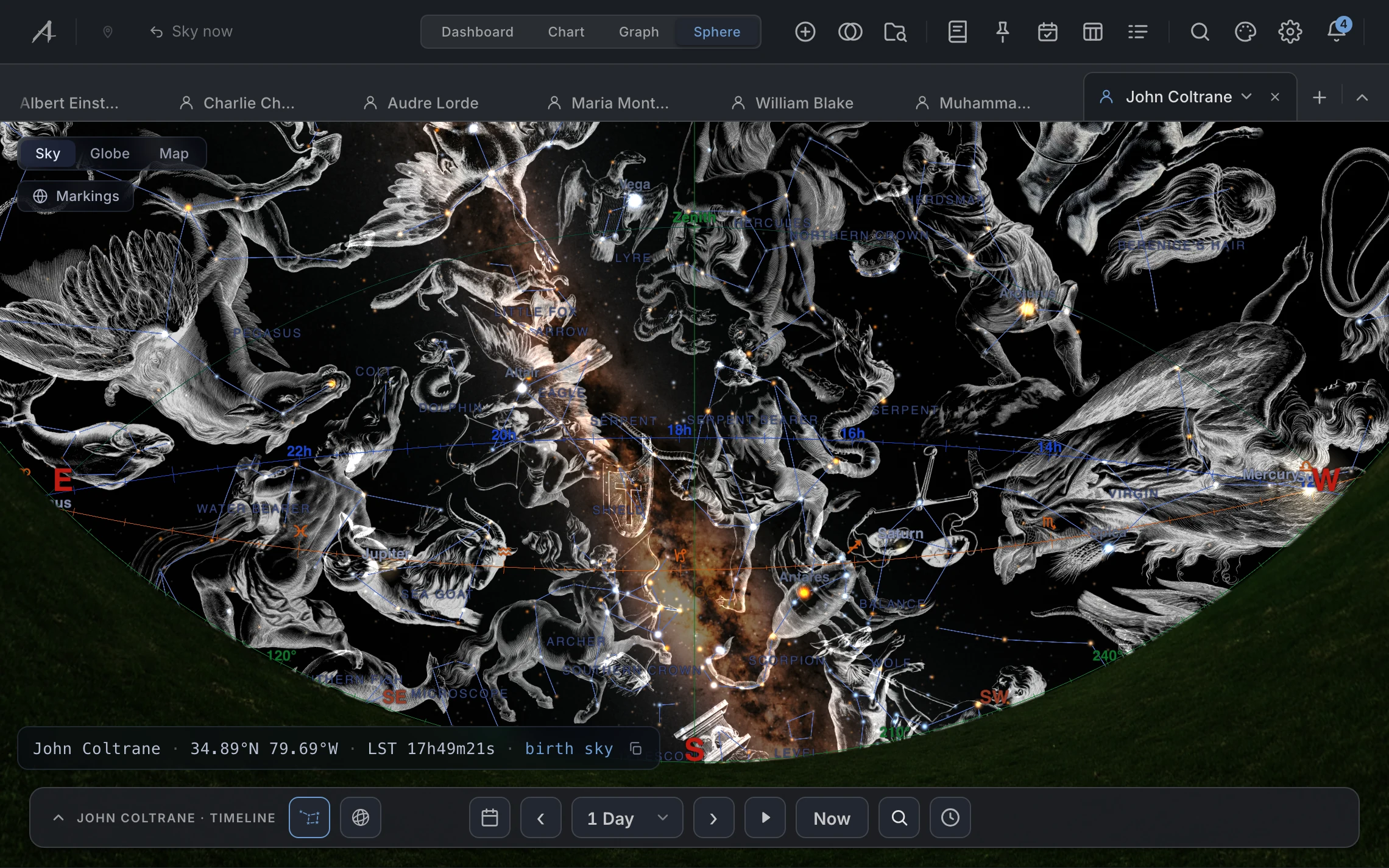Open the Markings button

(x=76, y=196)
